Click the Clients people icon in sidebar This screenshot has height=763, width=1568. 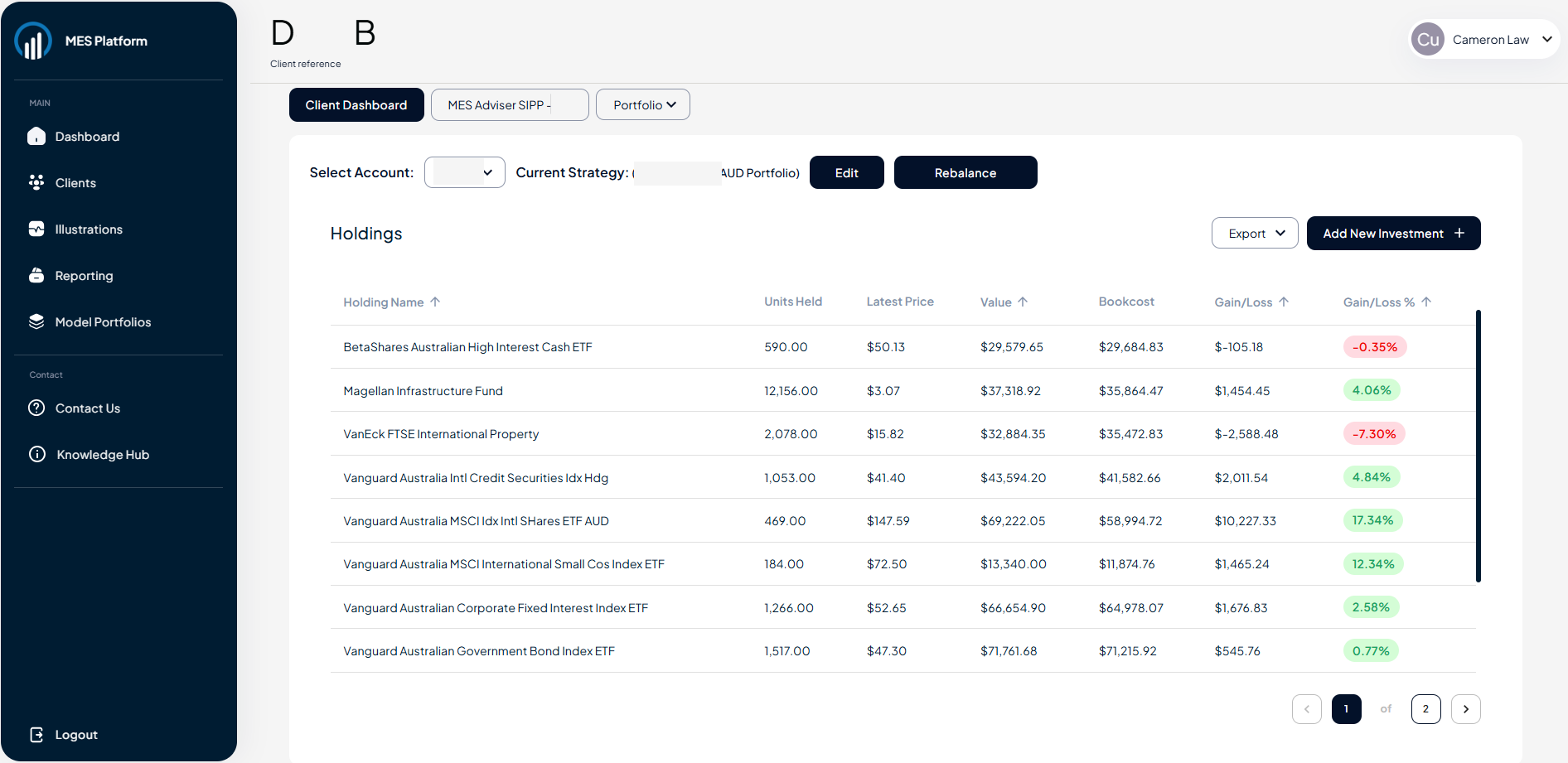pyautogui.click(x=36, y=183)
